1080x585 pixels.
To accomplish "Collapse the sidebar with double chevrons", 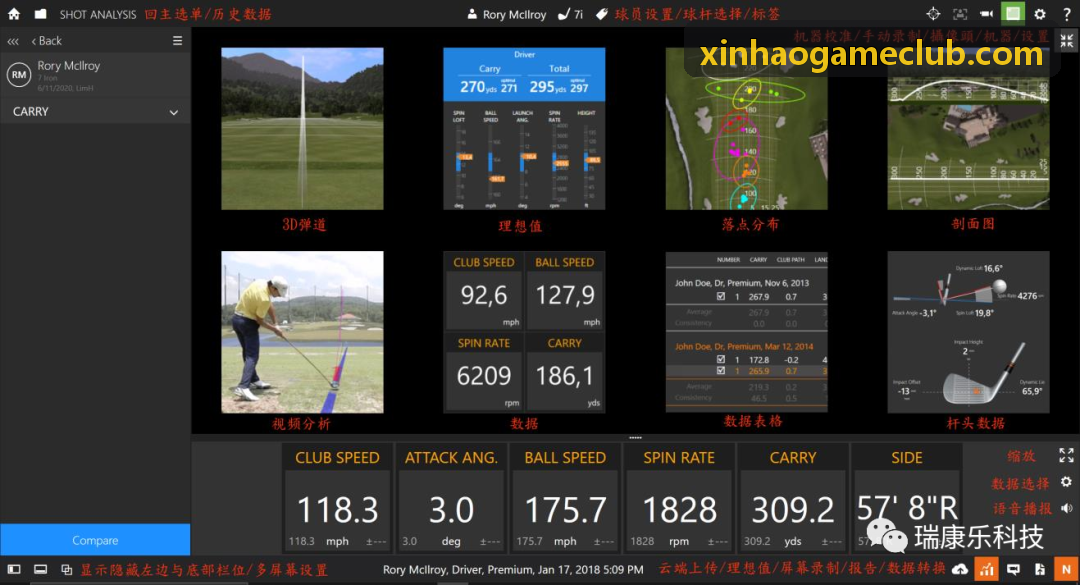I will click(12, 41).
